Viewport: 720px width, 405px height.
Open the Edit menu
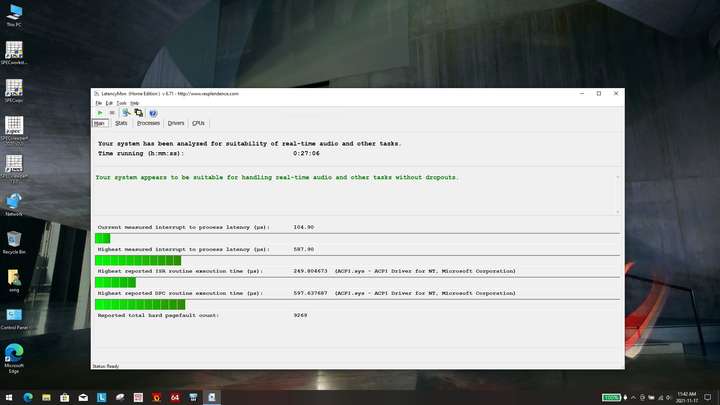(x=109, y=103)
